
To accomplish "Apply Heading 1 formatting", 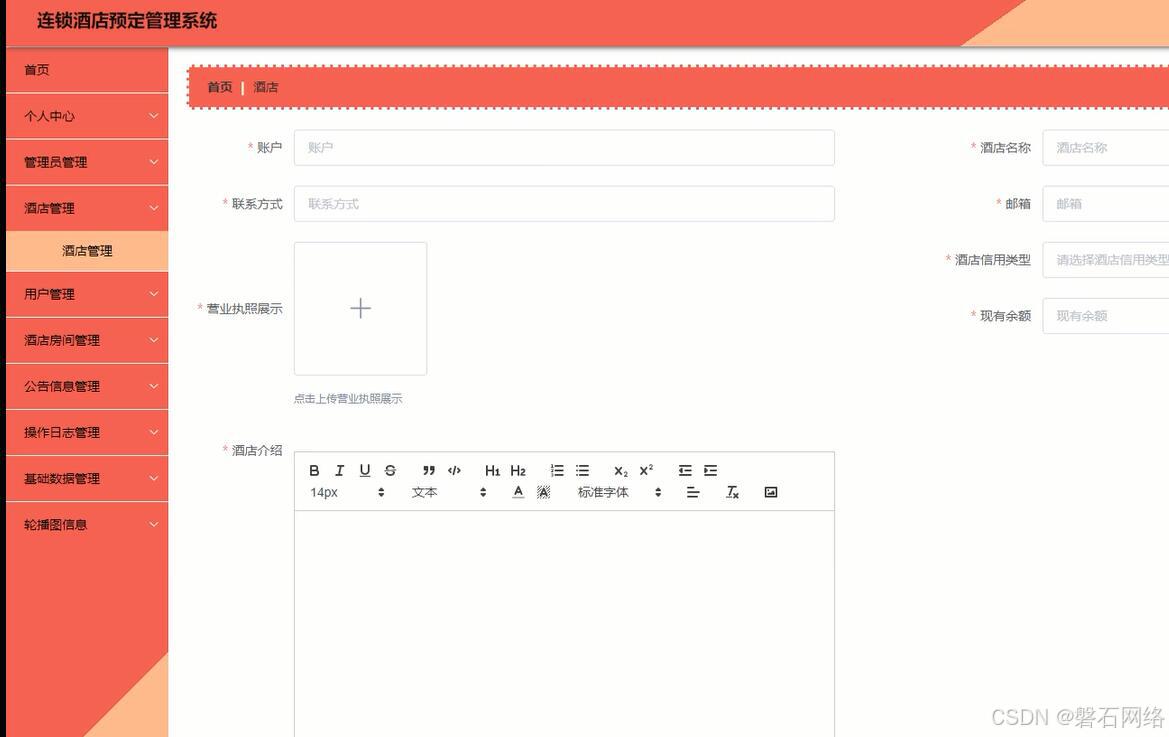I will [x=491, y=470].
